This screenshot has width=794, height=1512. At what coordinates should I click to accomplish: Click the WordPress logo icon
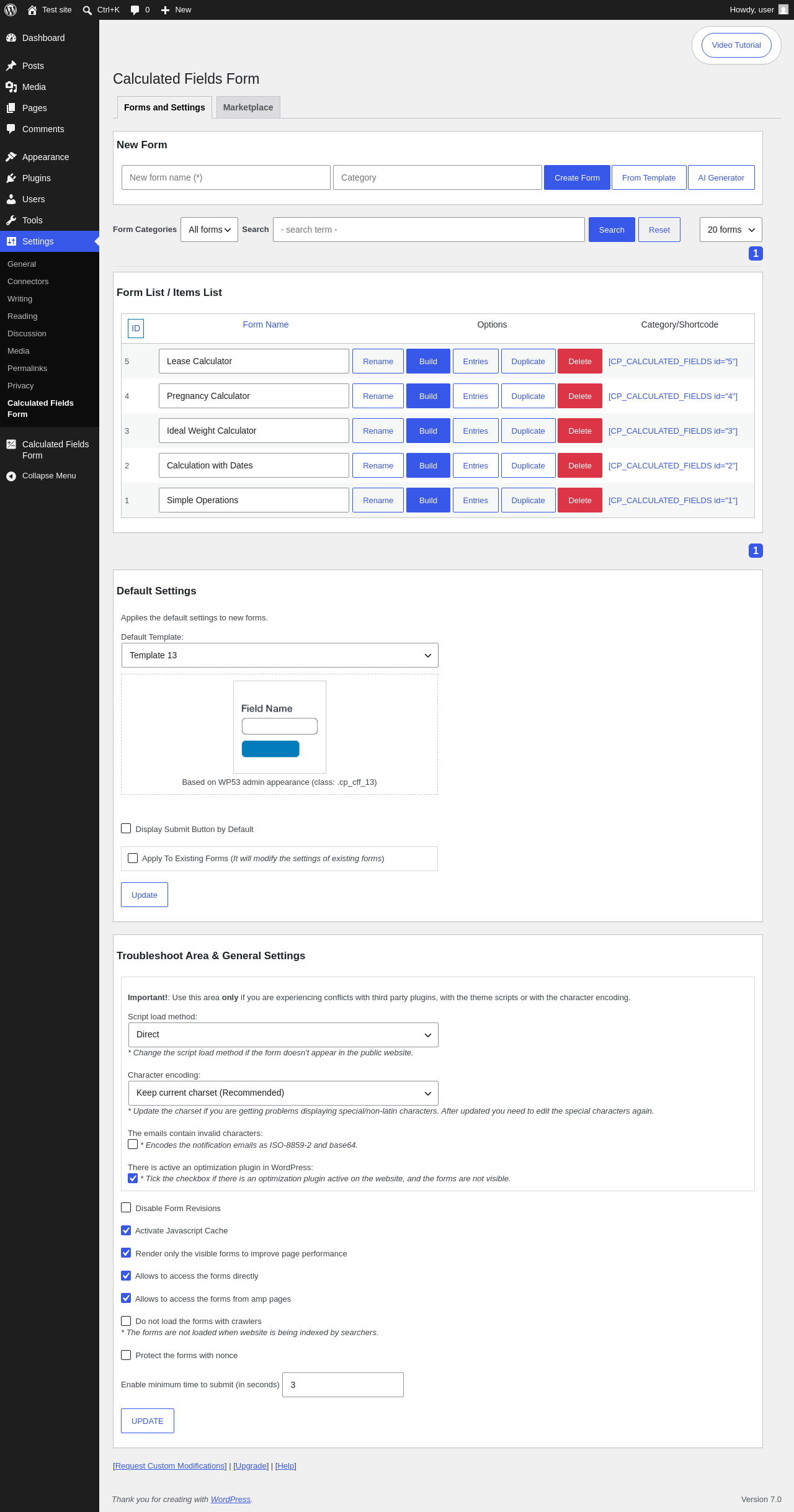pos(11,10)
